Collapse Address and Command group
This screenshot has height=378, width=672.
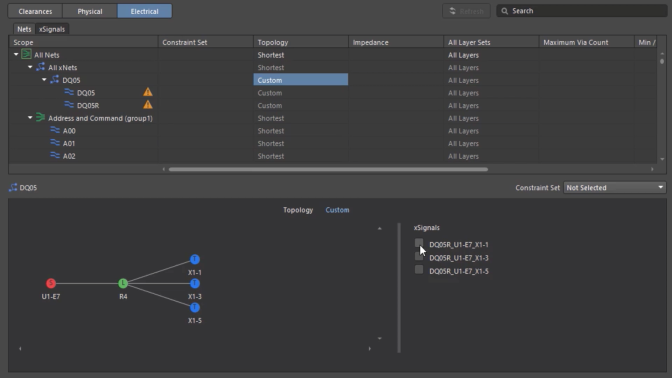click(x=30, y=117)
